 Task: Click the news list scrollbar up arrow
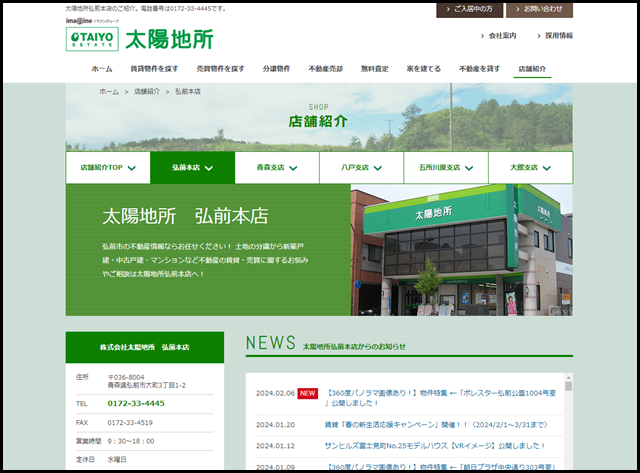568,377
